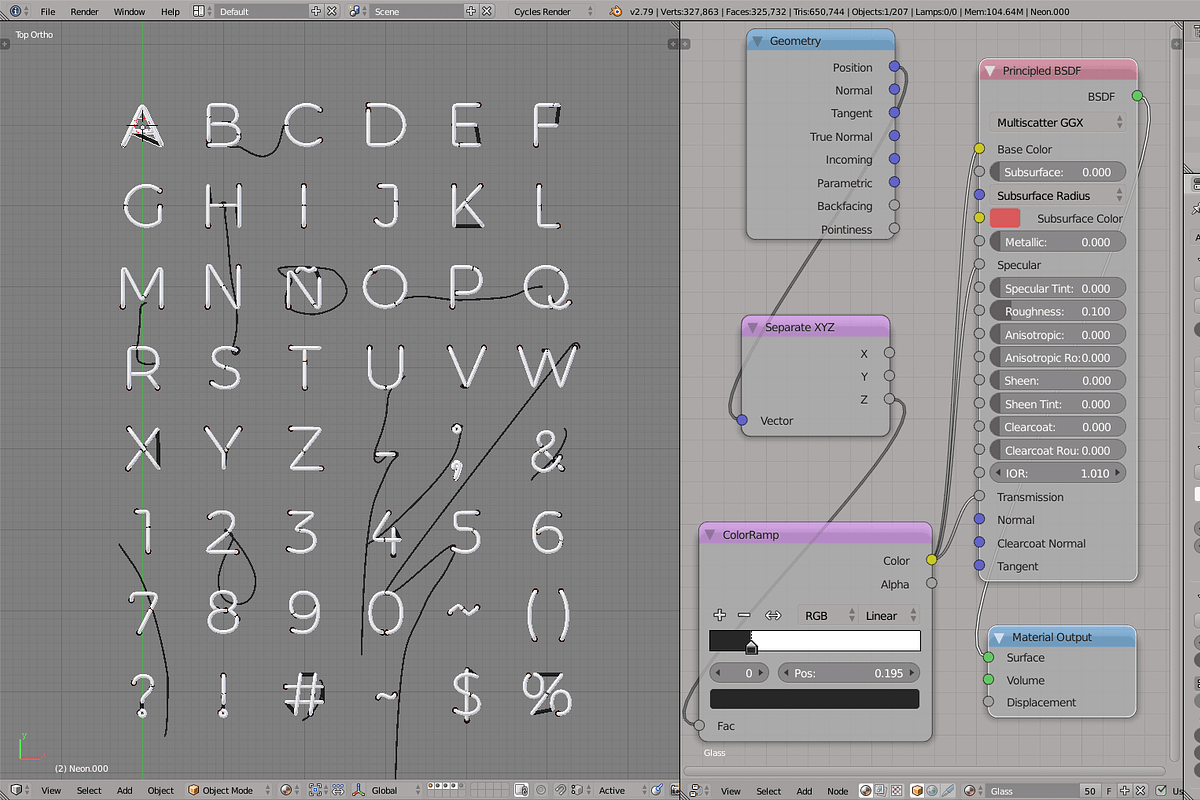This screenshot has width=1200, height=800.
Task: Select shader nodes tree type
Action: (865, 790)
